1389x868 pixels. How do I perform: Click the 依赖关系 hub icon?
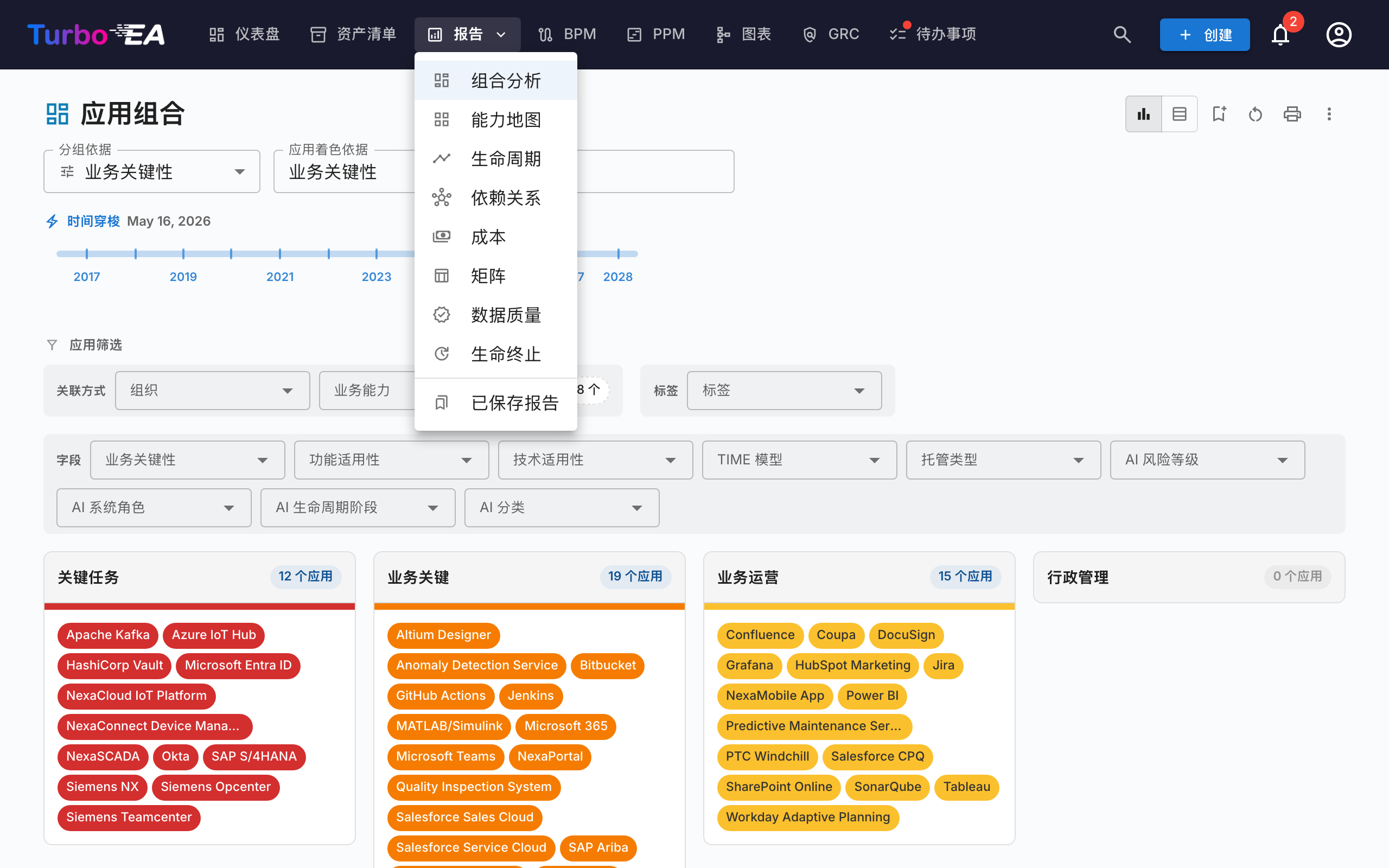(x=441, y=197)
